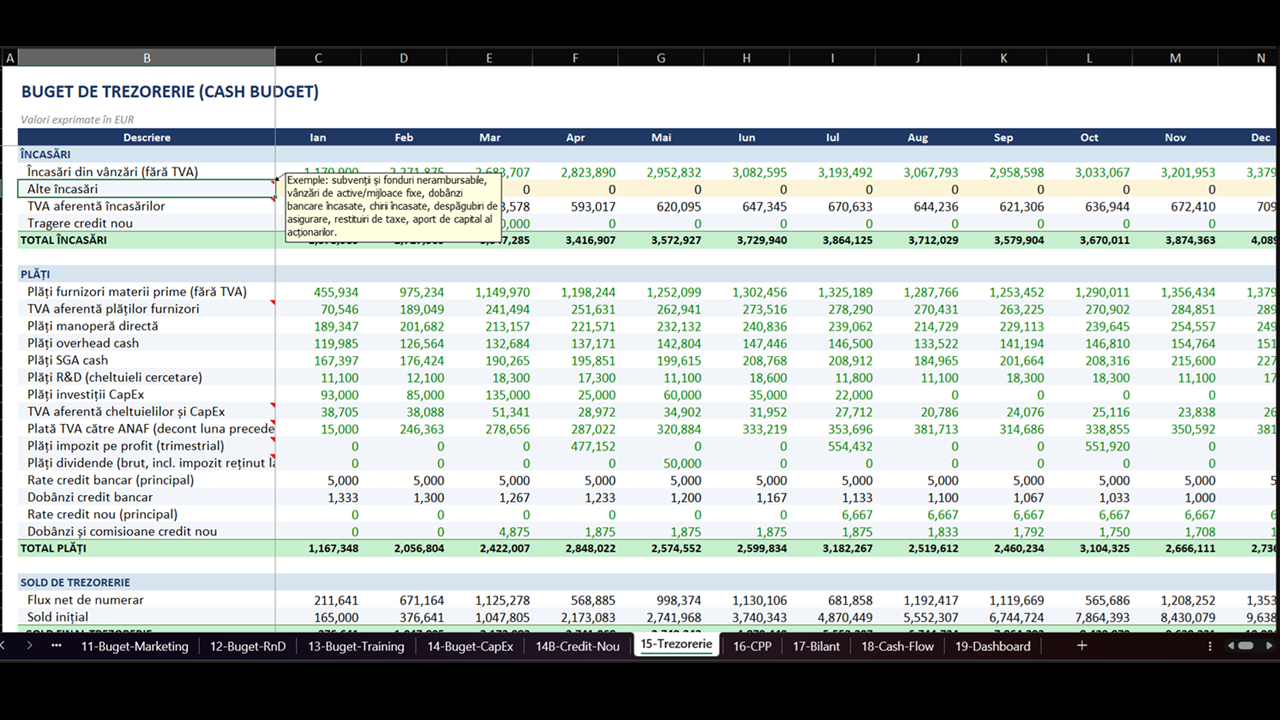Click the ÎNCASĂRI section heading

pos(45,155)
